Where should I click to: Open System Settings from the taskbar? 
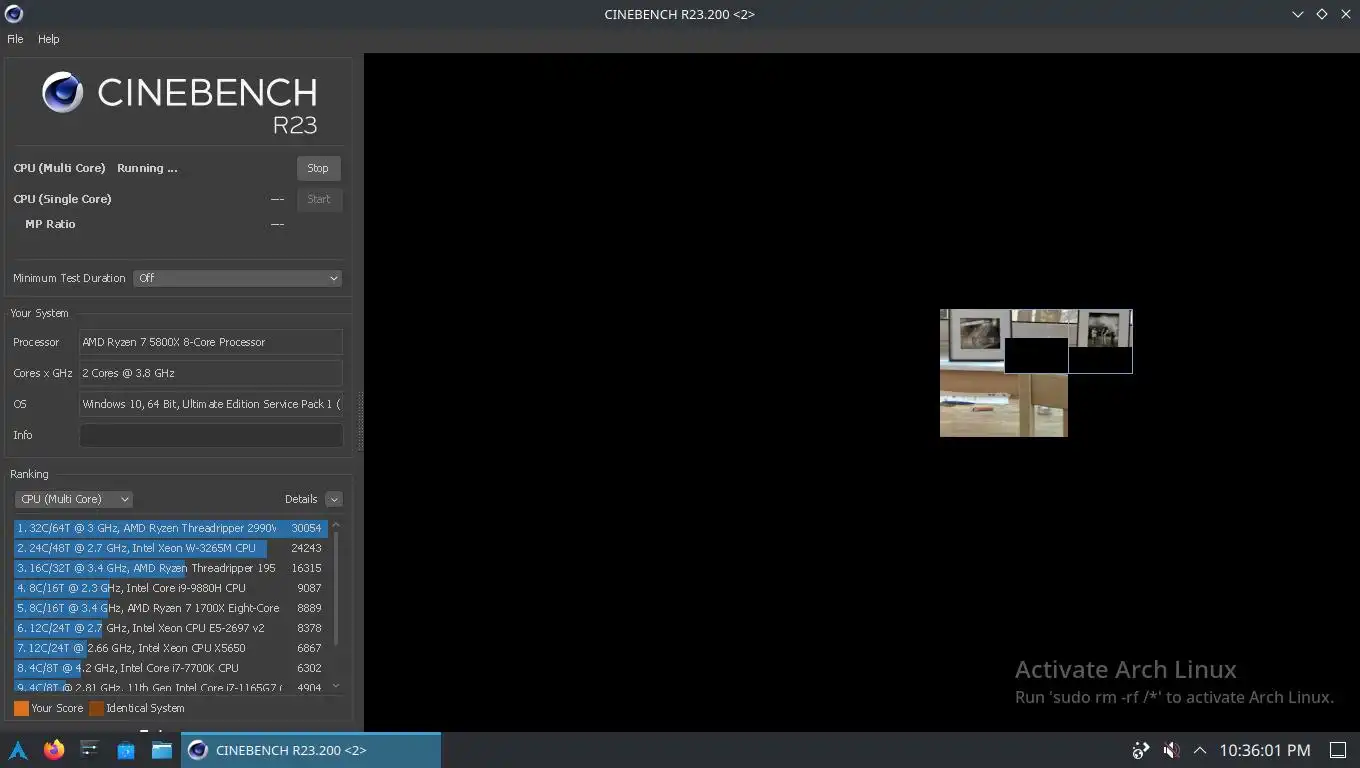[x=90, y=750]
